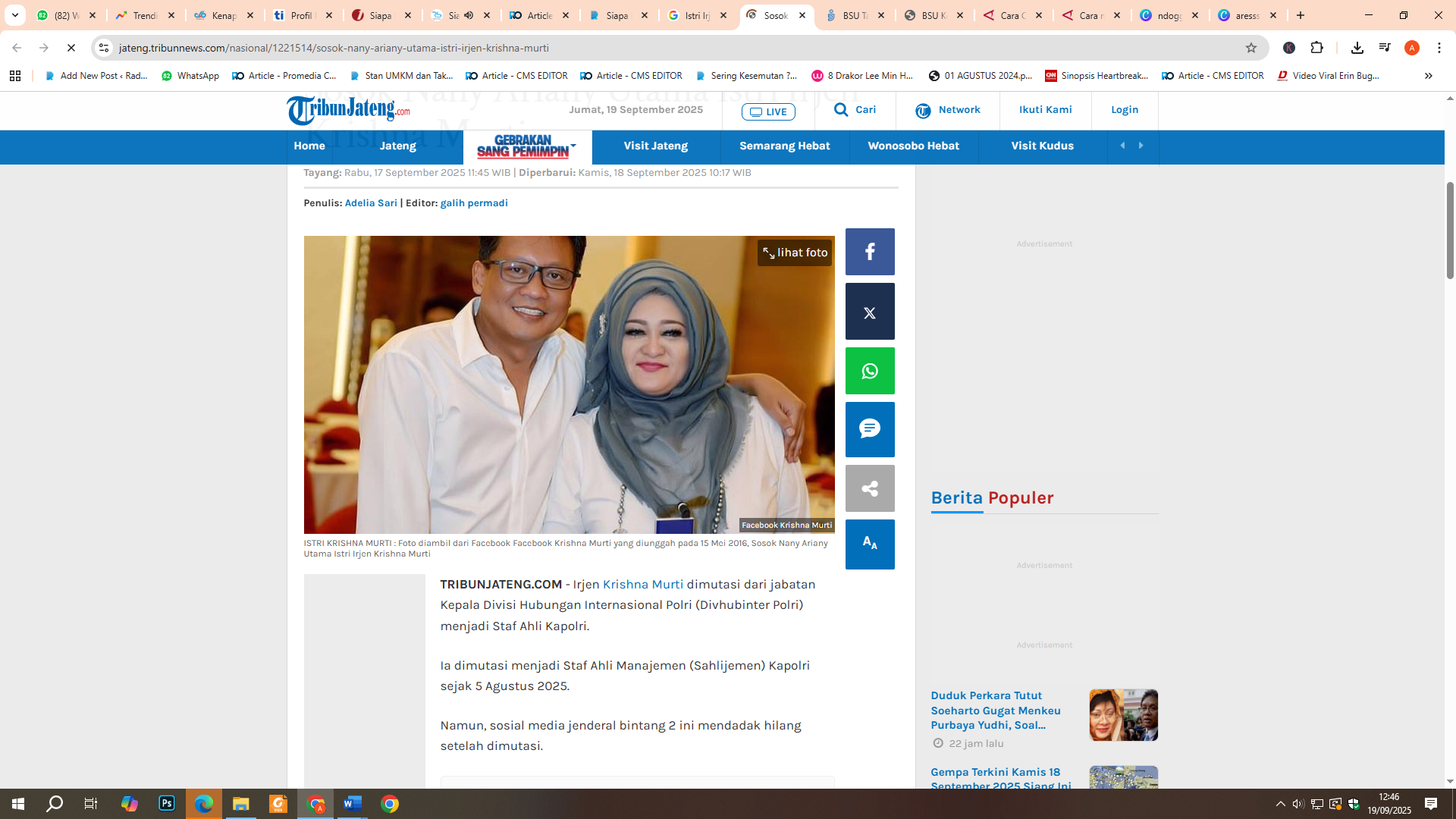Open Gempa Terkini Kamis 18 September article
Image resolution: width=1456 pixels, height=819 pixels.
[x=1001, y=779]
